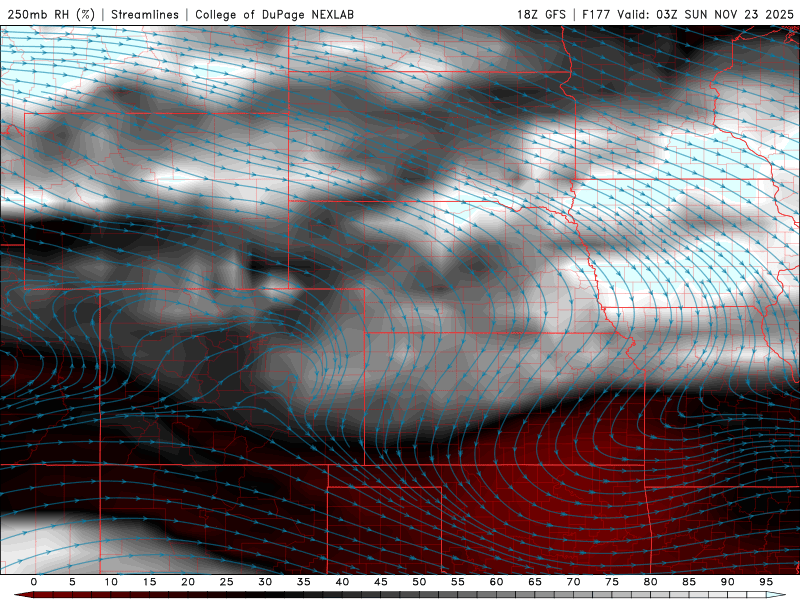Select the "30" tick label on the legend
This screenshot has height=600, width=800.
(265, 582)
